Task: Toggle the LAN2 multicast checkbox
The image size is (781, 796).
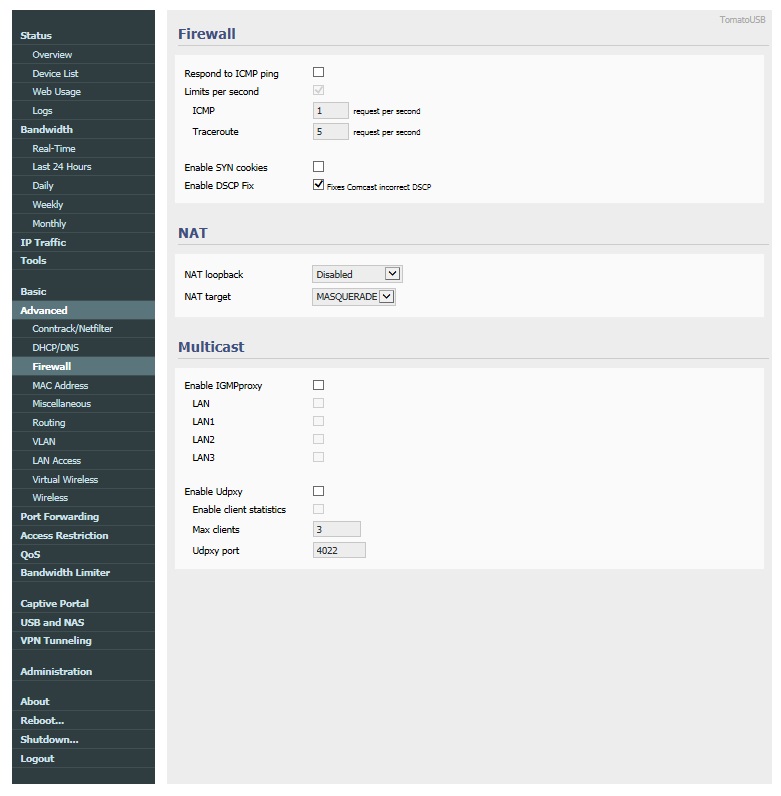Action: pos(318,439)
